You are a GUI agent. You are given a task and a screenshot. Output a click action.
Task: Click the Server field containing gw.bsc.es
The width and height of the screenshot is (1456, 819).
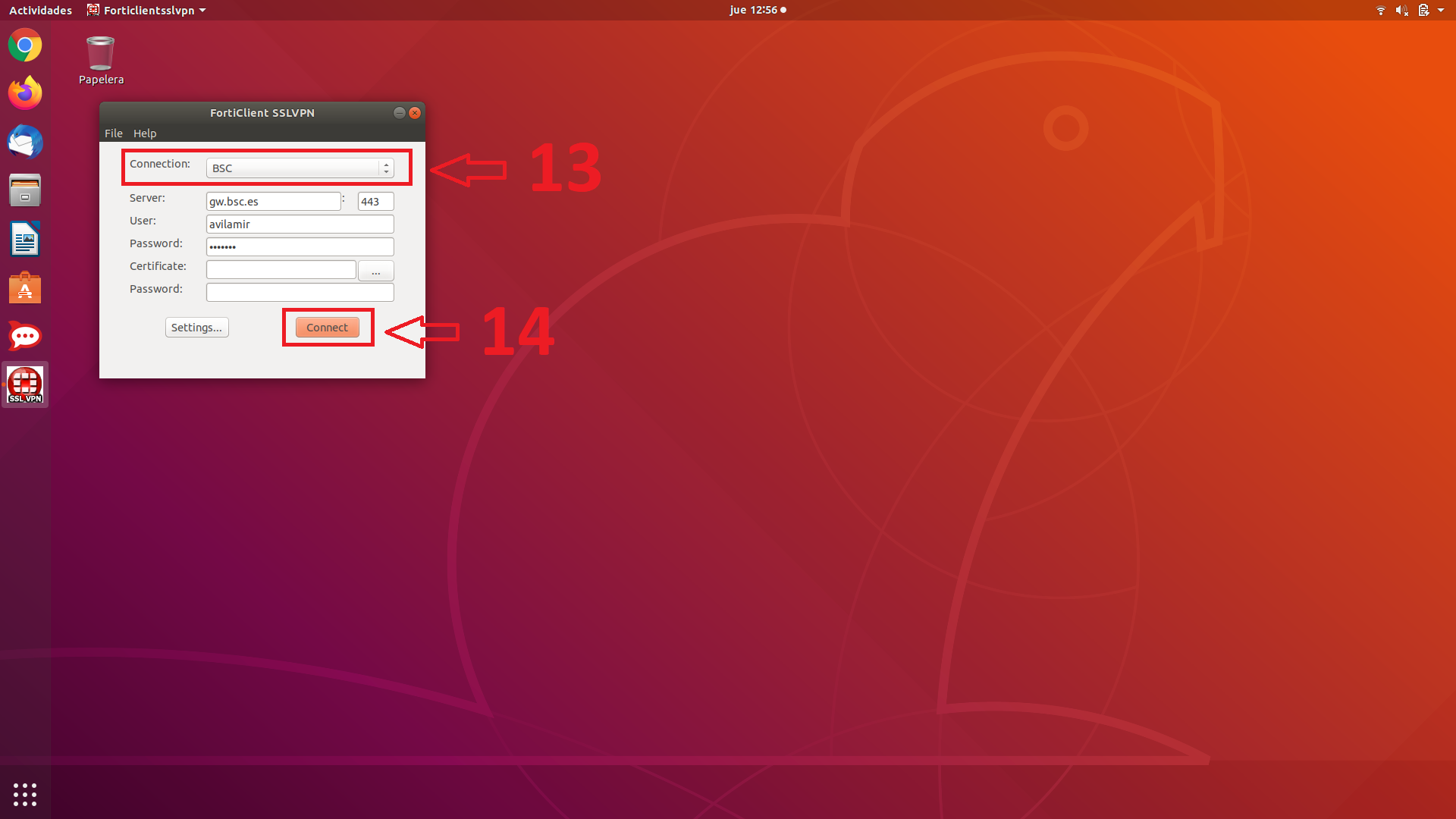coord(273,202)
